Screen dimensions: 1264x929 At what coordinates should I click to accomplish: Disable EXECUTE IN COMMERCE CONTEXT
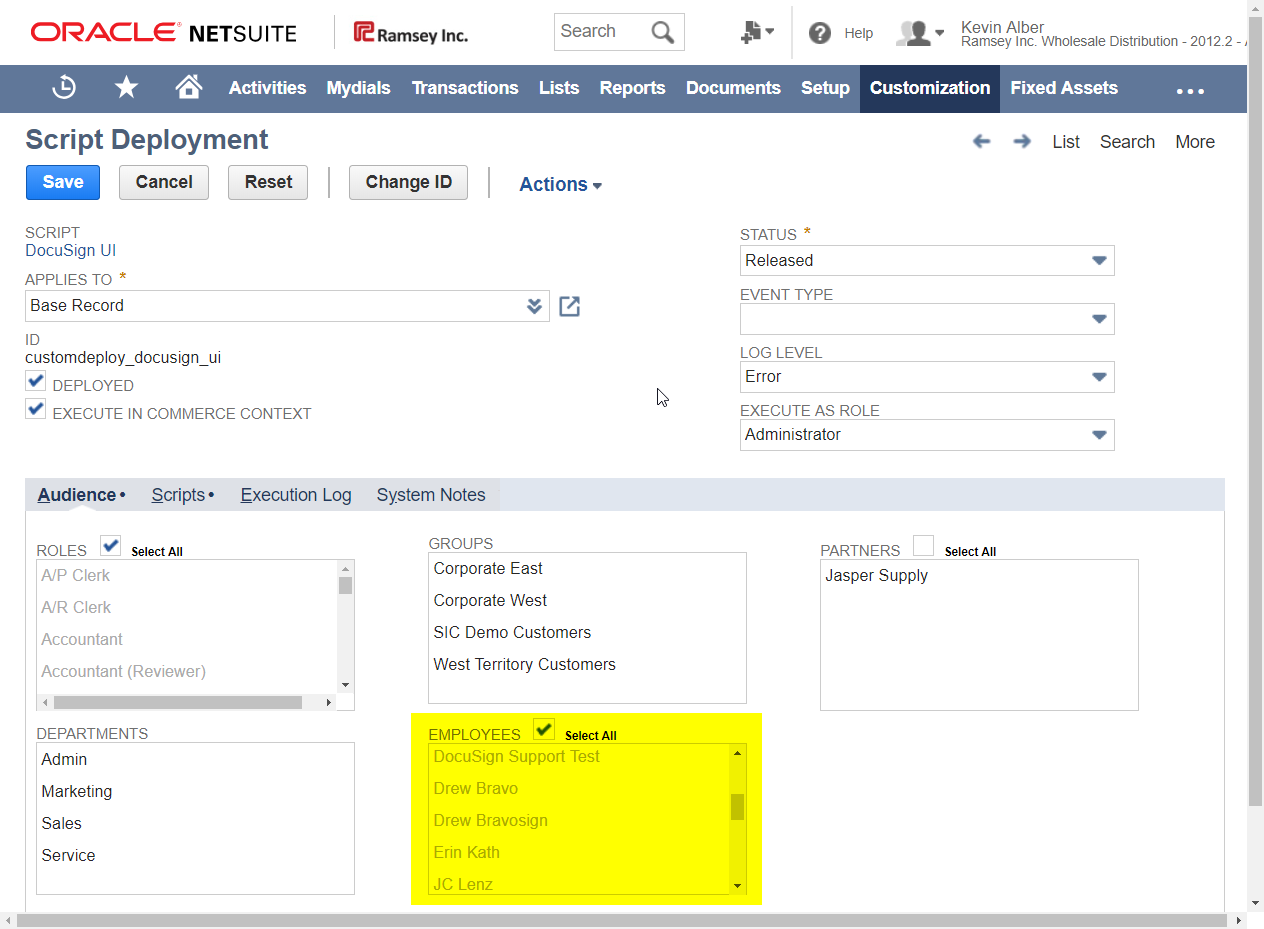point(35,408)
